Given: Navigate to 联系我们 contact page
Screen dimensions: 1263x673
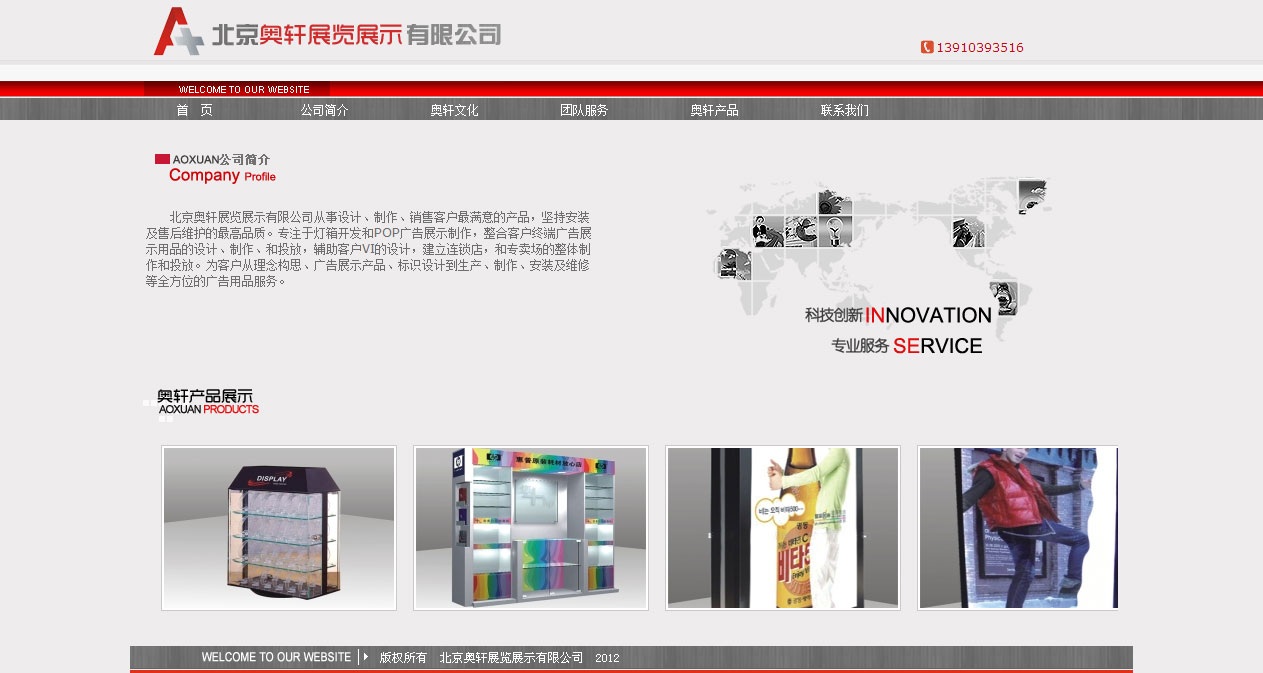Looking at the screenshot, I should coord(844,110).
